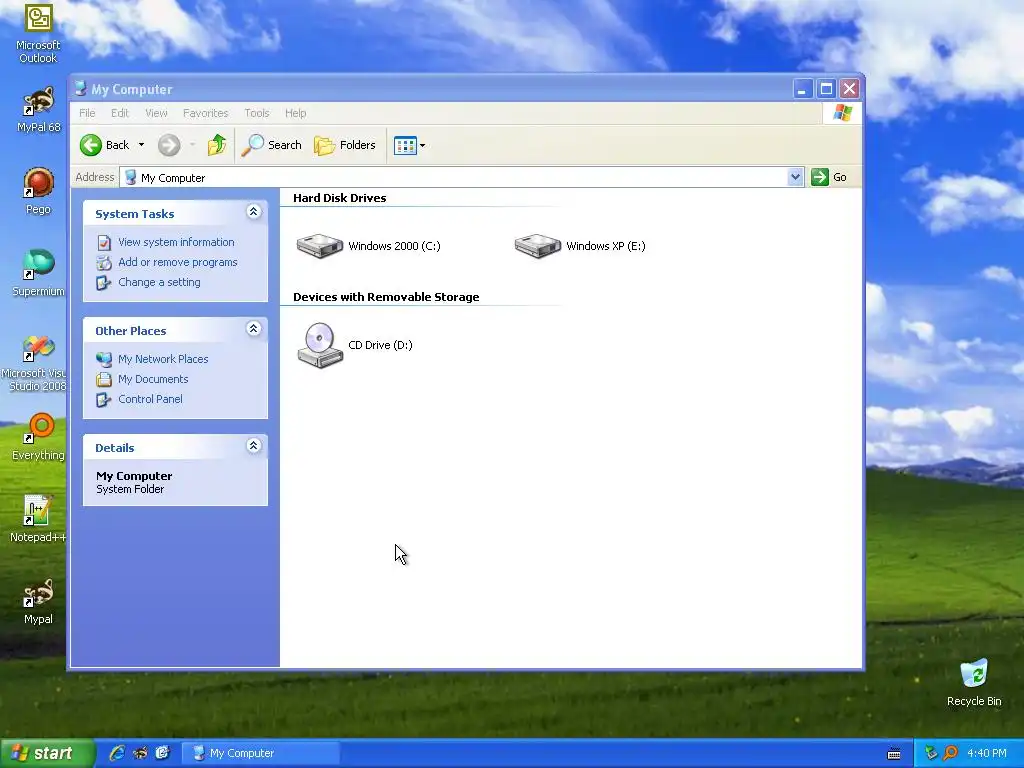Click the System Tasks header title
Image resolution: width=1024 pixels, height=768 pixels.
135,214
